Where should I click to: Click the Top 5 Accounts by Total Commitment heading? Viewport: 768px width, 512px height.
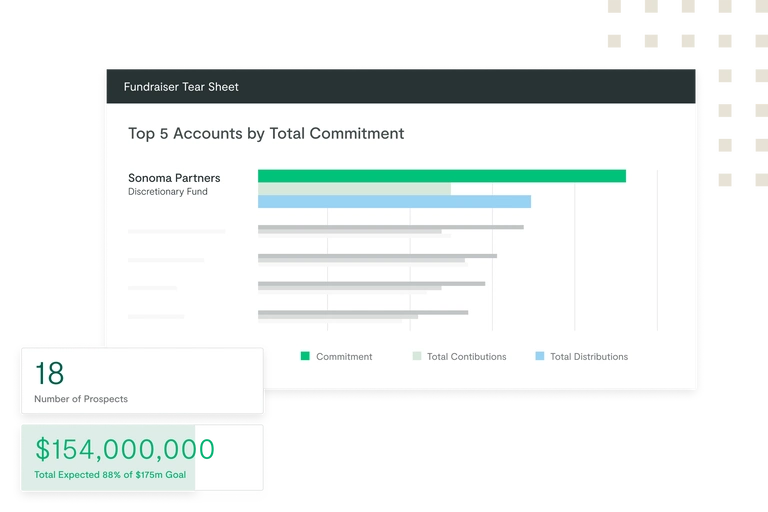click(x=266, y=133)
